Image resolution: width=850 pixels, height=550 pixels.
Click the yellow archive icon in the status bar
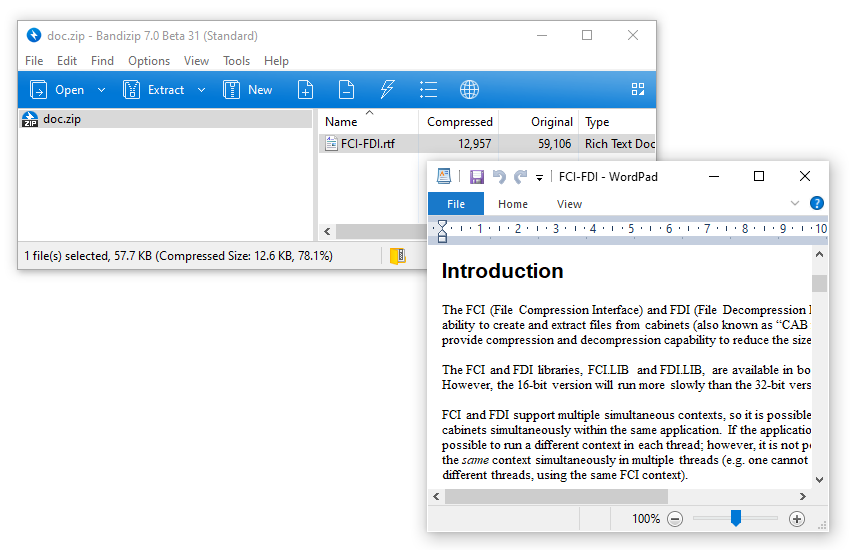point(398,256)
